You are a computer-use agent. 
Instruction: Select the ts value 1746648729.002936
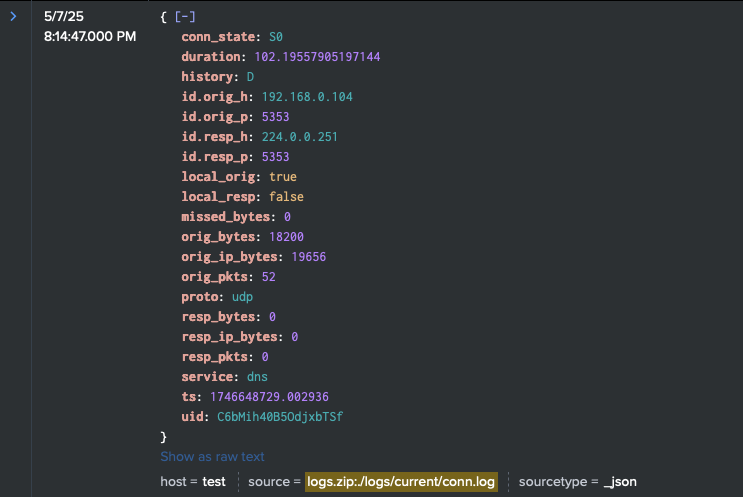click(269, 397)
